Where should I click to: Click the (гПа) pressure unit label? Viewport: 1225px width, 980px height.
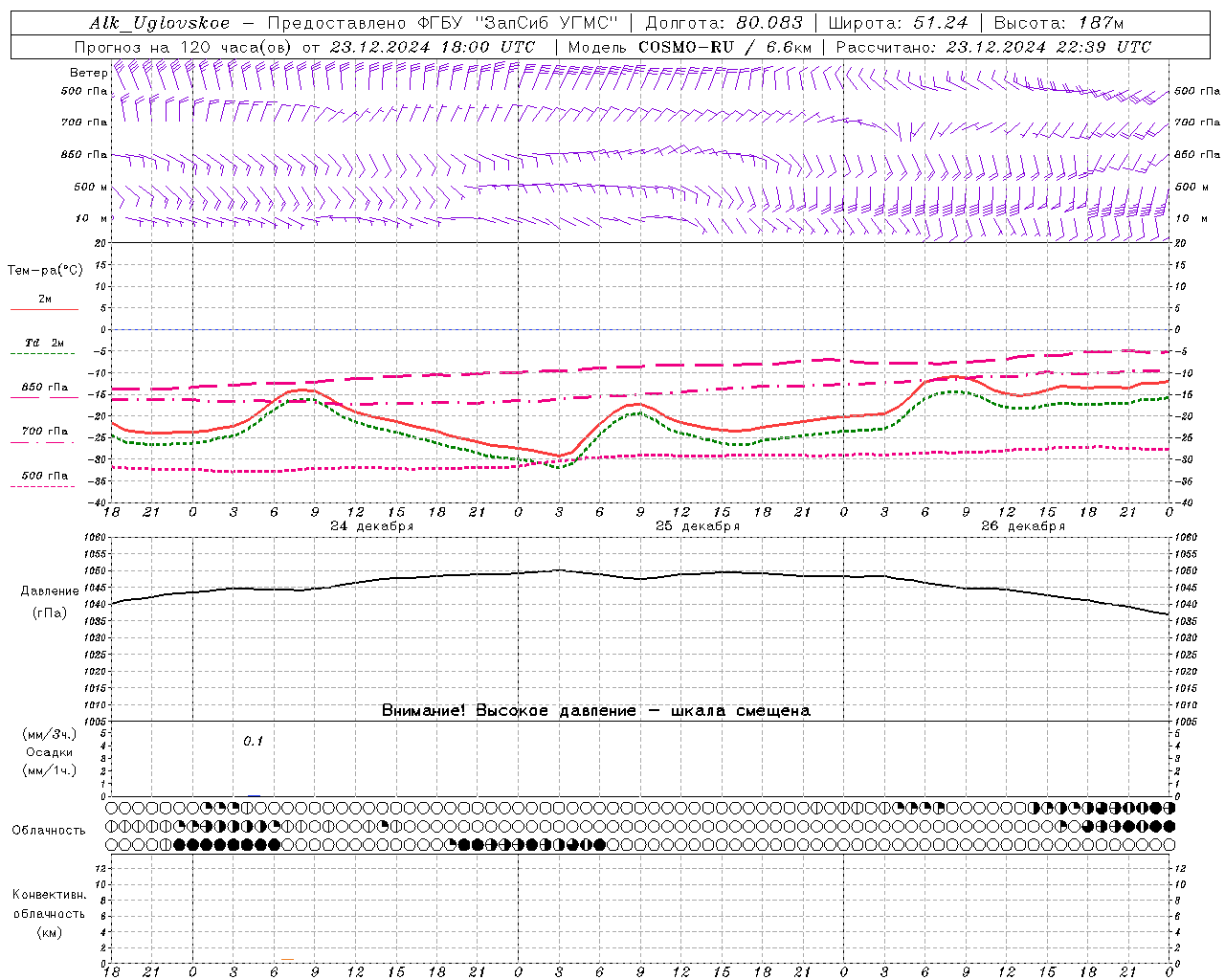coord(50,613)
